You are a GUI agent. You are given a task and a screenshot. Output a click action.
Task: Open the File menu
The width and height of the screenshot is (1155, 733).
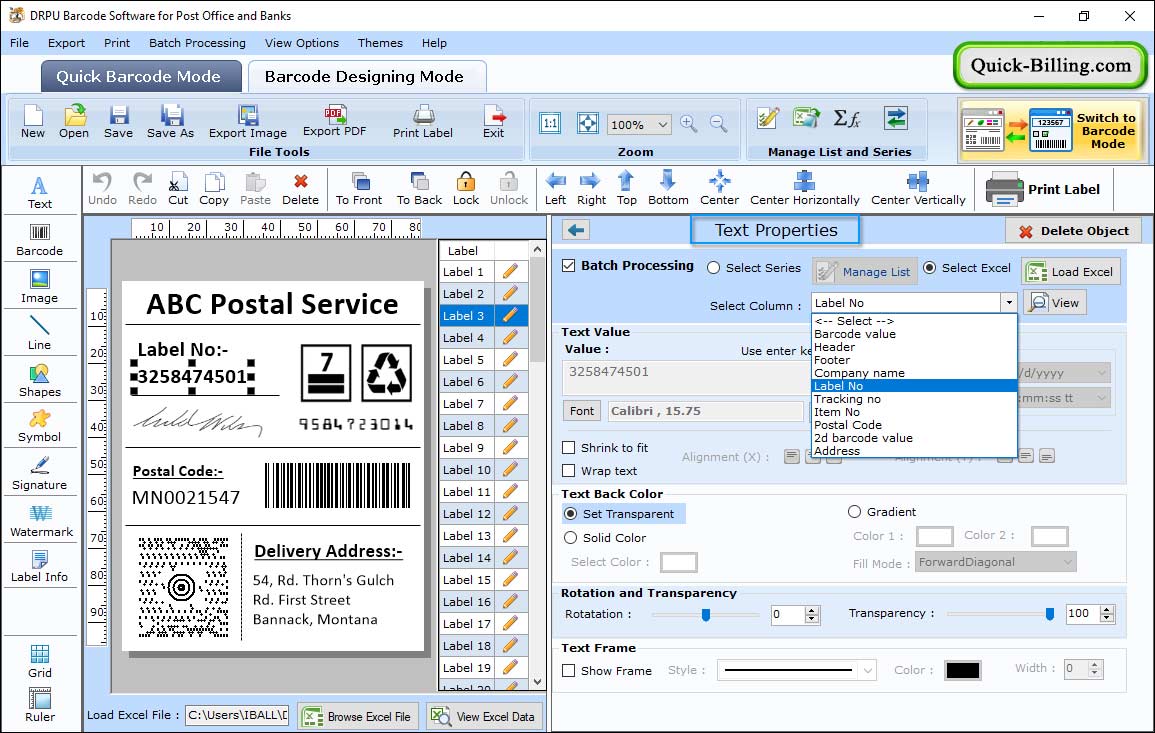[x=19, y=43]
